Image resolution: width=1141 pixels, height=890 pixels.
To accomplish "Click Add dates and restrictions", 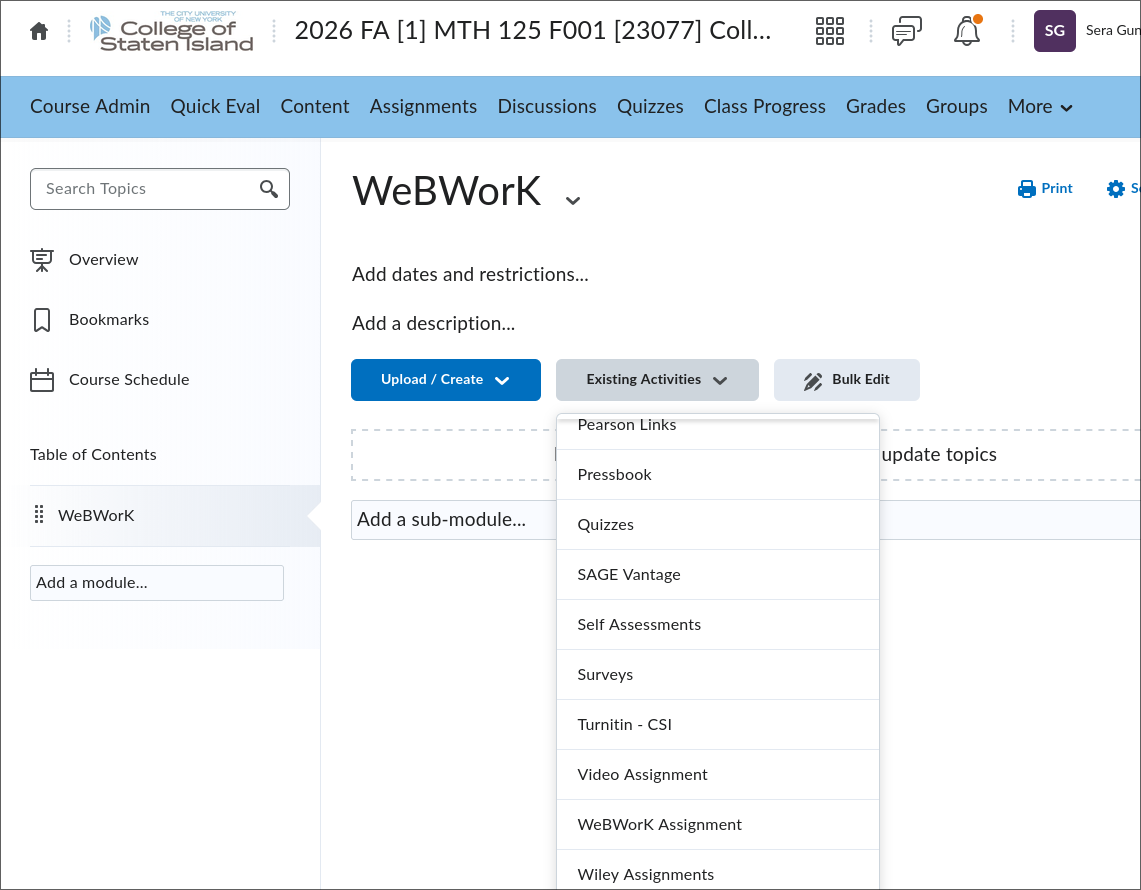I will (470, 274).
